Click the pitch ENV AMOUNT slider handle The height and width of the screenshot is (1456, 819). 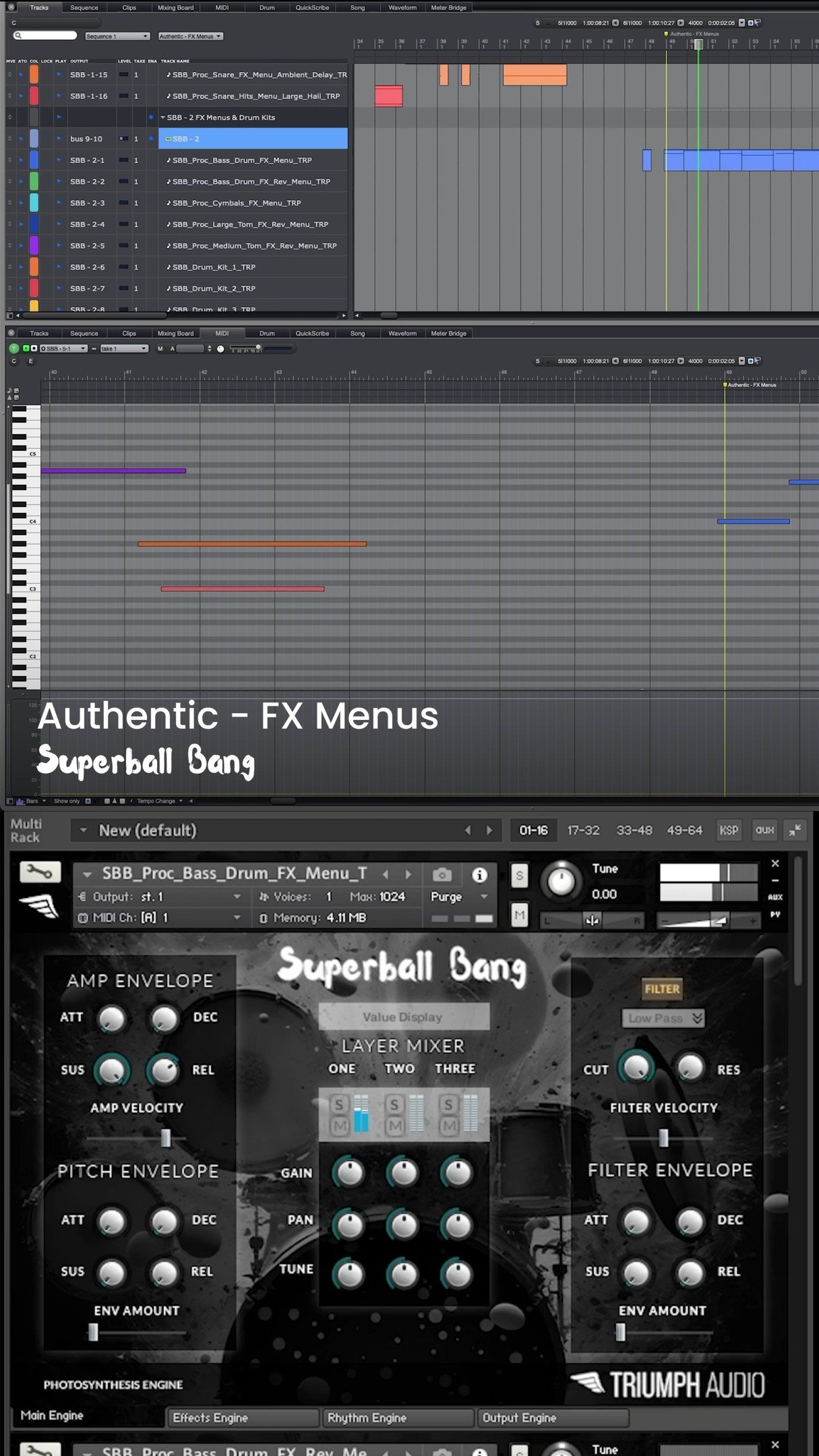coord(93,1333)
